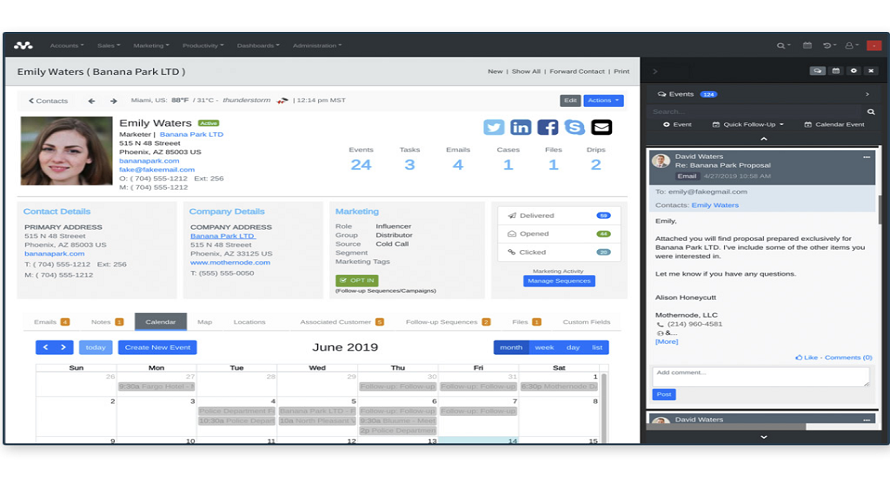This screenshot has height=500, width=890.
Task: Open the navbar search dropdown
Action: (783, 45)
